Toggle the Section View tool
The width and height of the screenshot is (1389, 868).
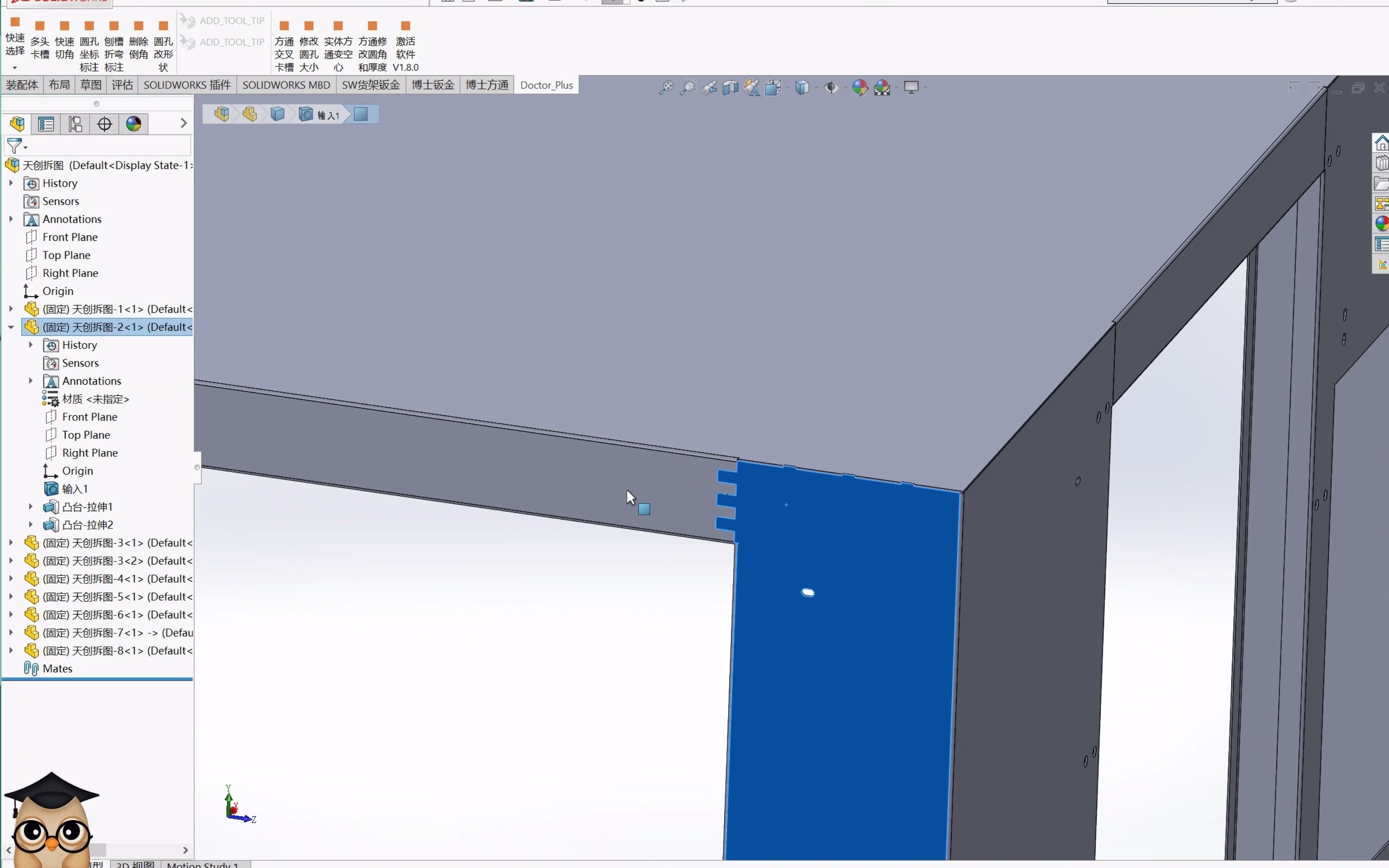[x=731, y=87]
